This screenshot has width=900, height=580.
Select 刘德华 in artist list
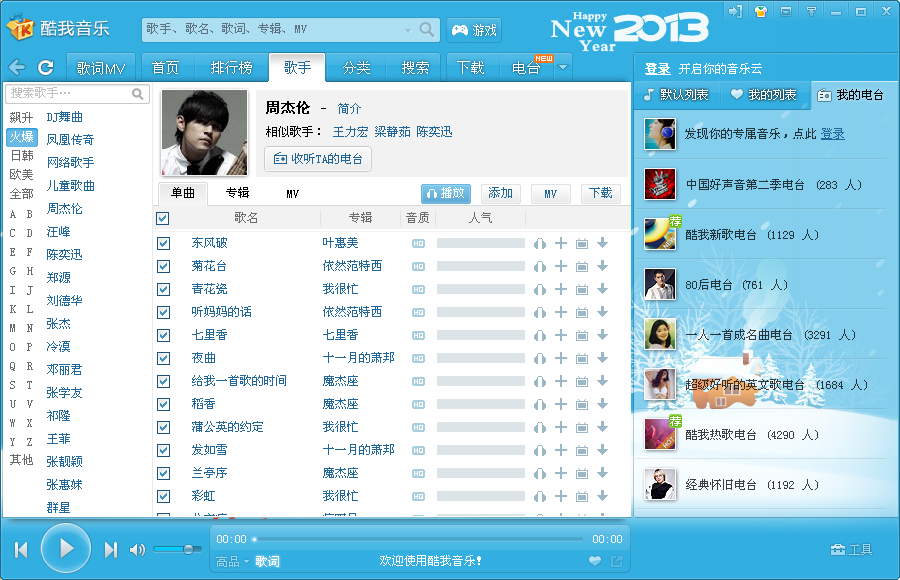point(64,300)
